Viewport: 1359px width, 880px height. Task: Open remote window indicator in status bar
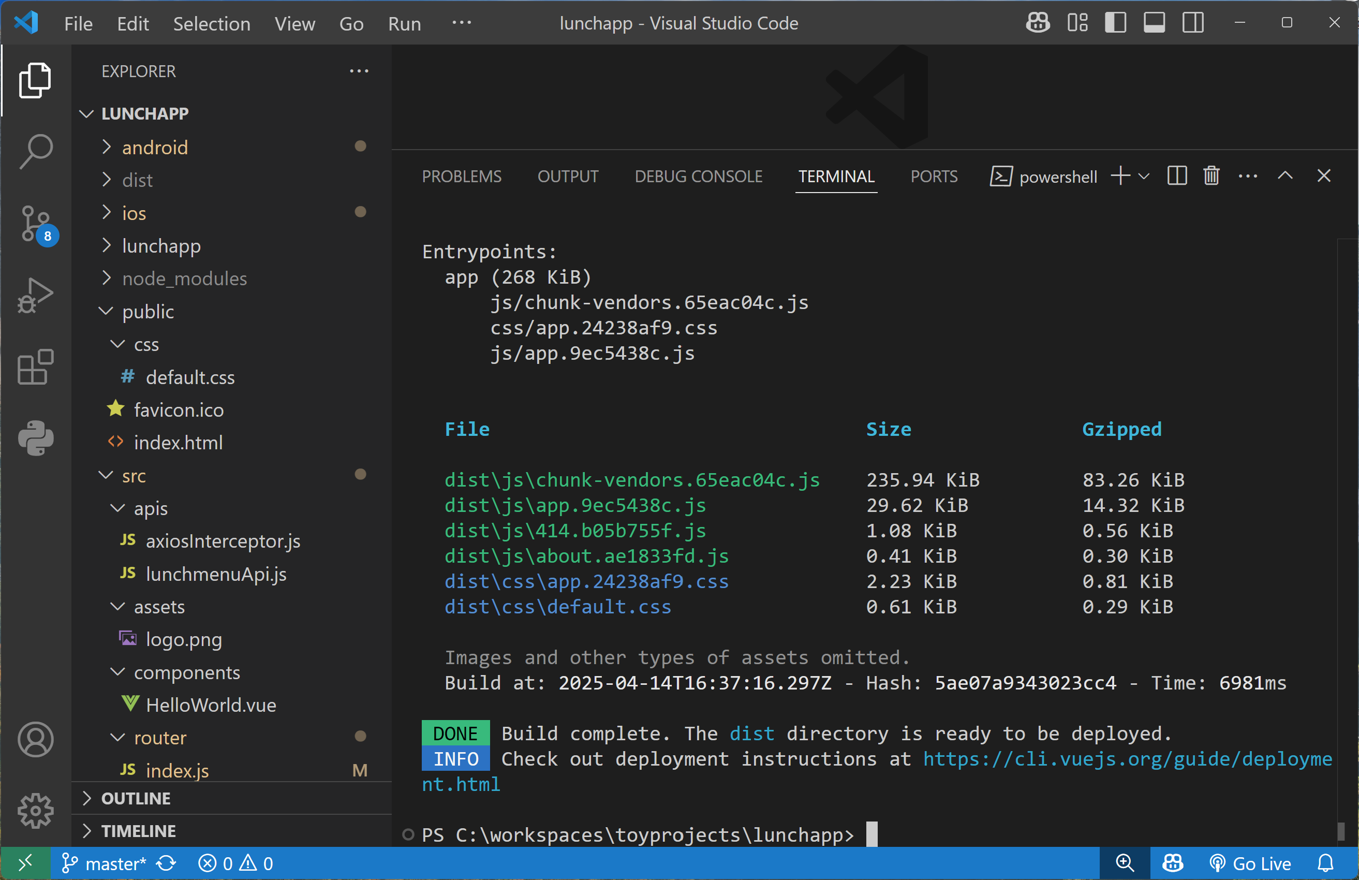tap(25, 863)
